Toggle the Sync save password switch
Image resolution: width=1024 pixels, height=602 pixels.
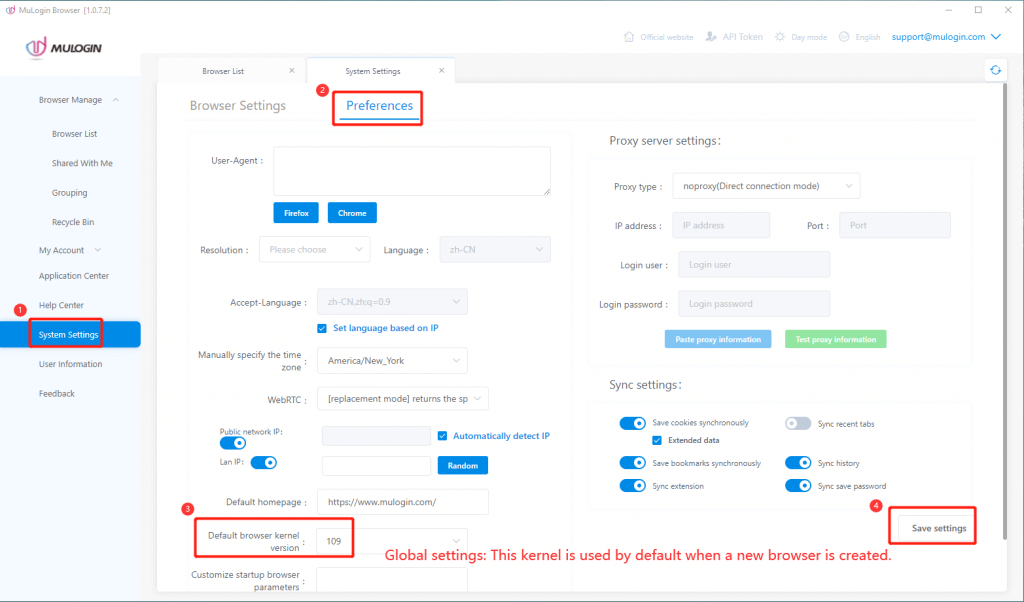coord(797,486)
